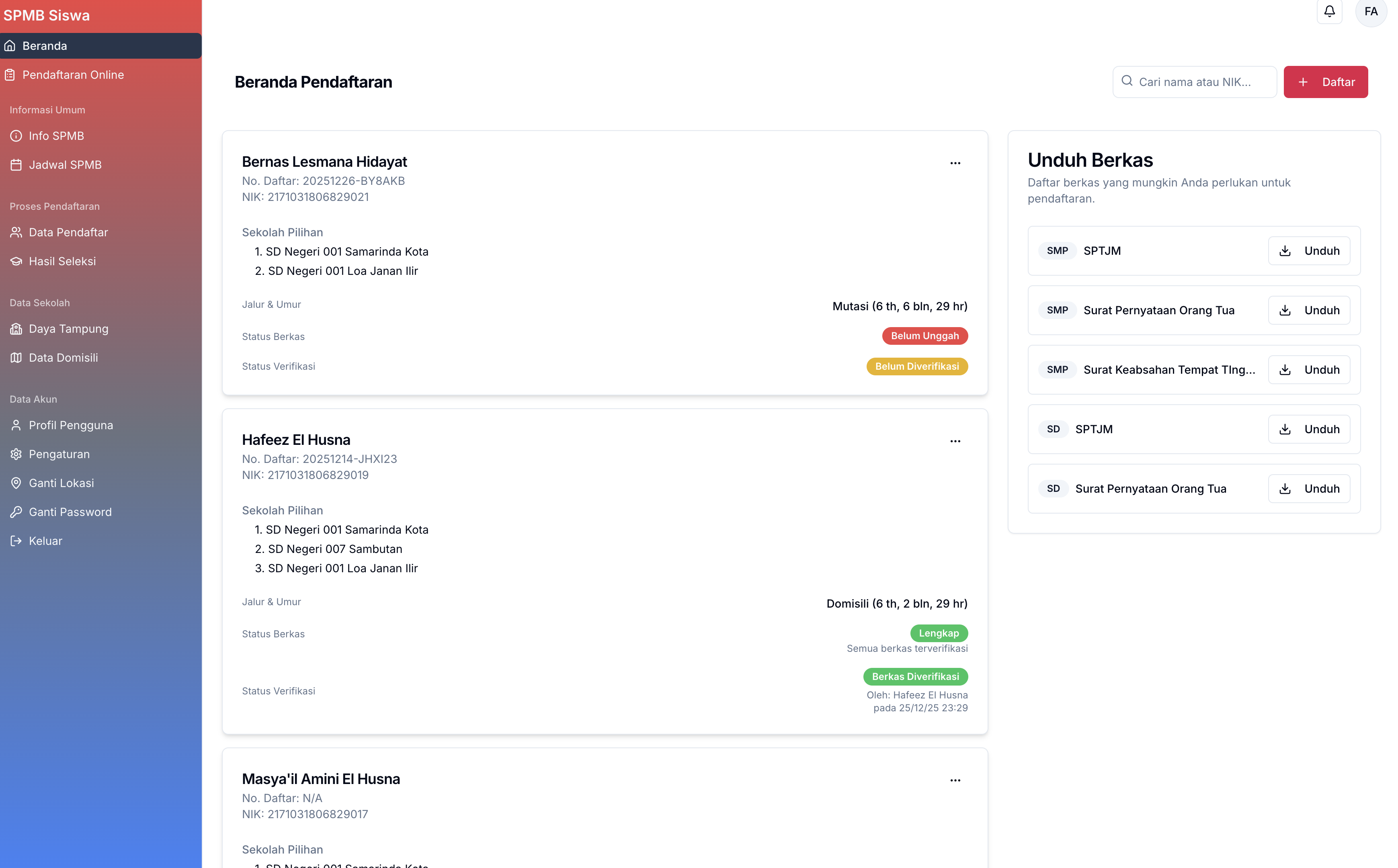Click the Info SPMB sidebar icon
The width and height of the screenshot is (1398, 868).
pyautogui.click(x=16, y=136)
